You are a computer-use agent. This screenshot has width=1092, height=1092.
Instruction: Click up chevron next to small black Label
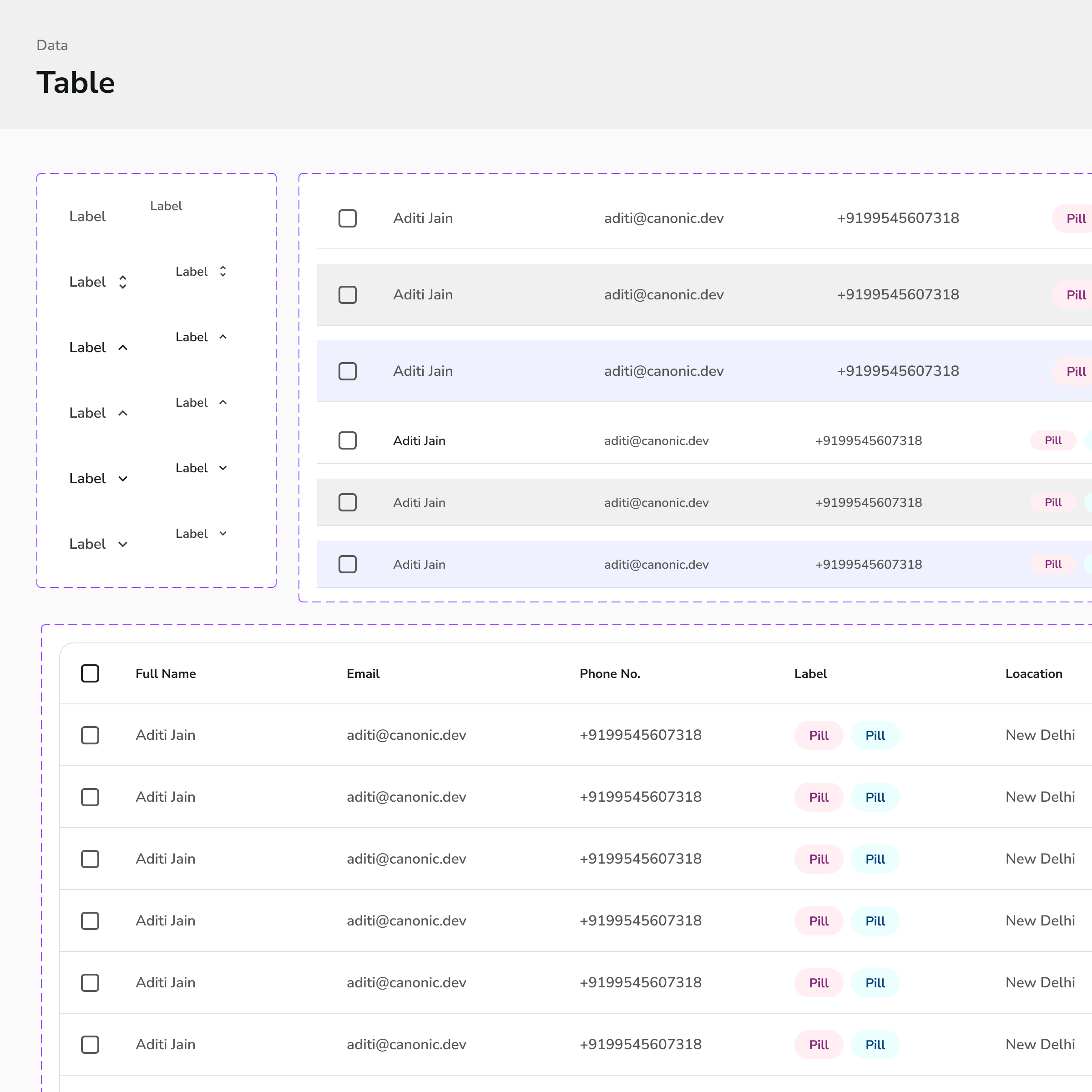pos(222,337)
